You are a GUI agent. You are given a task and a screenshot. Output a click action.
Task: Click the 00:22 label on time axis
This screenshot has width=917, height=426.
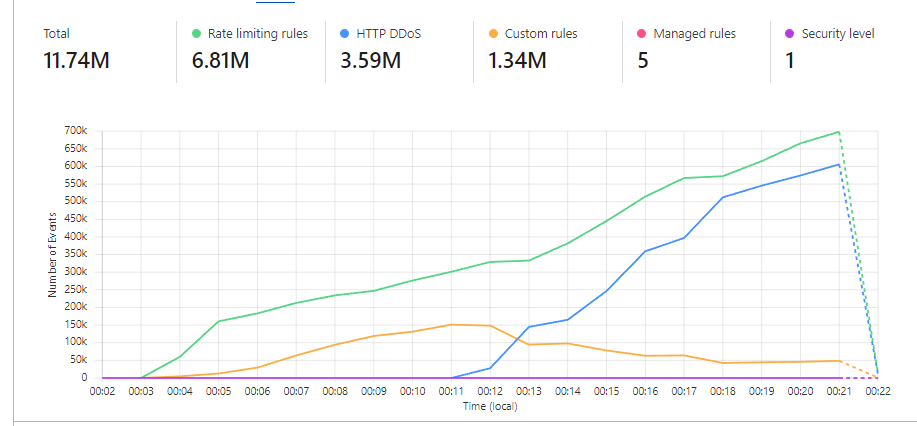pos(877,392)
